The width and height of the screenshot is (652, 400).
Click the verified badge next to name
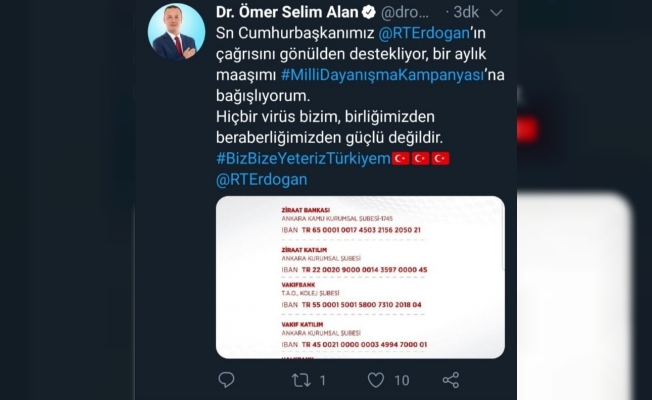[368, 12]
